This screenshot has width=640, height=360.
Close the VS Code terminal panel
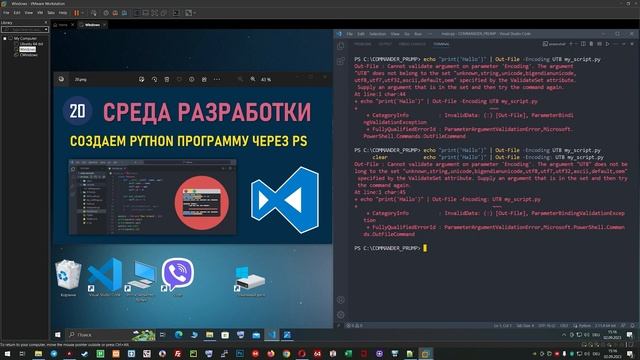(632, 44)
